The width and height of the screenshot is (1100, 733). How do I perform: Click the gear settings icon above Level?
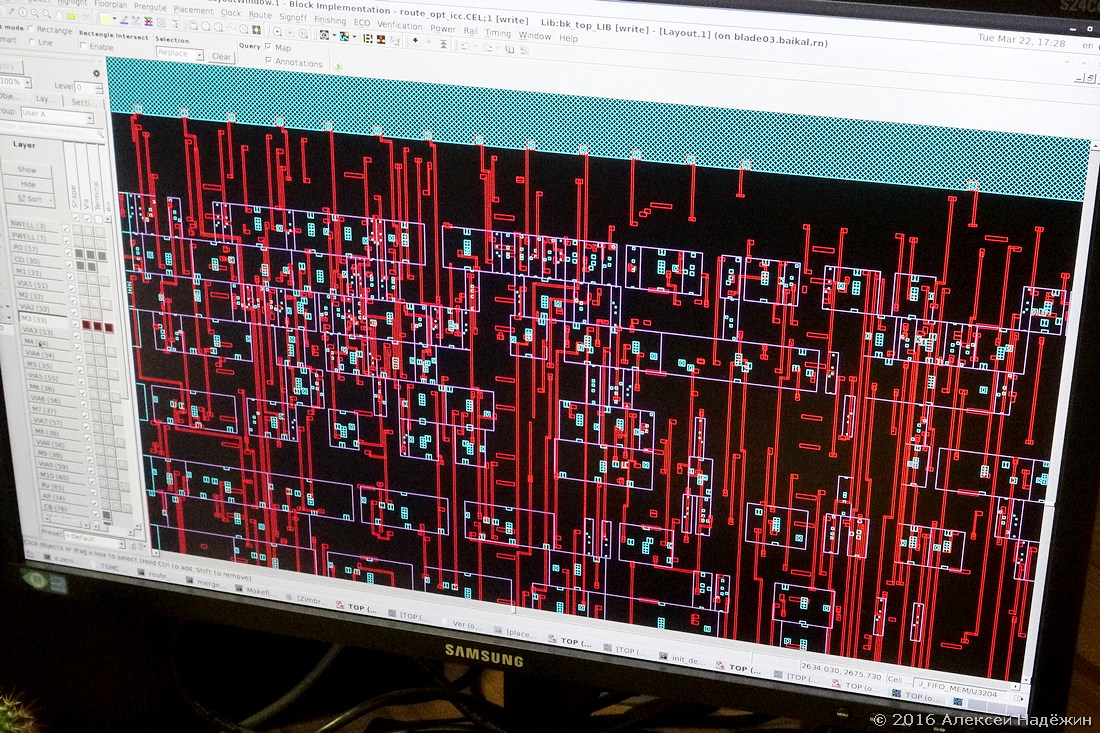96,73
